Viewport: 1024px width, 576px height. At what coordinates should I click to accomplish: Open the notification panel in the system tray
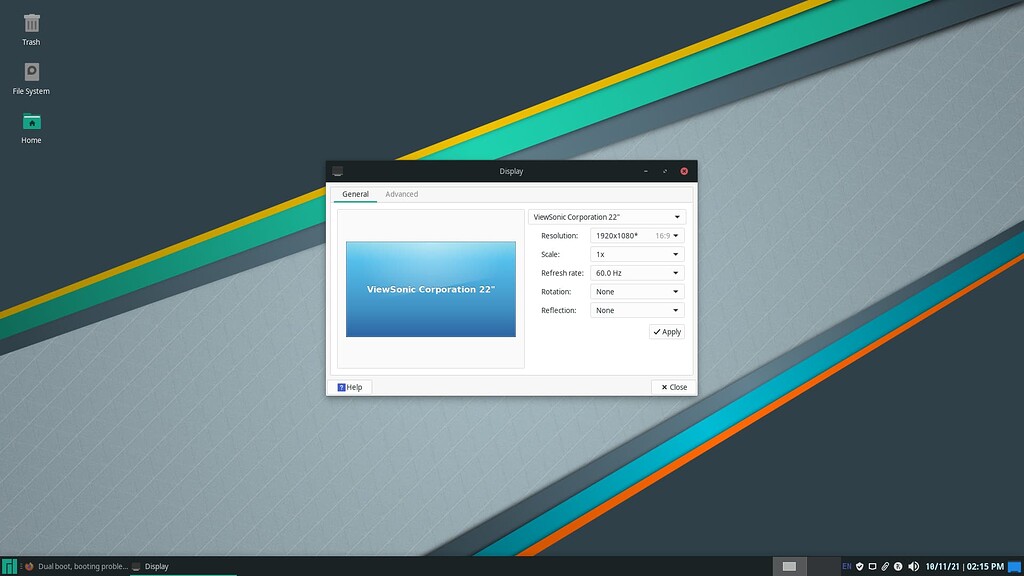872,566
